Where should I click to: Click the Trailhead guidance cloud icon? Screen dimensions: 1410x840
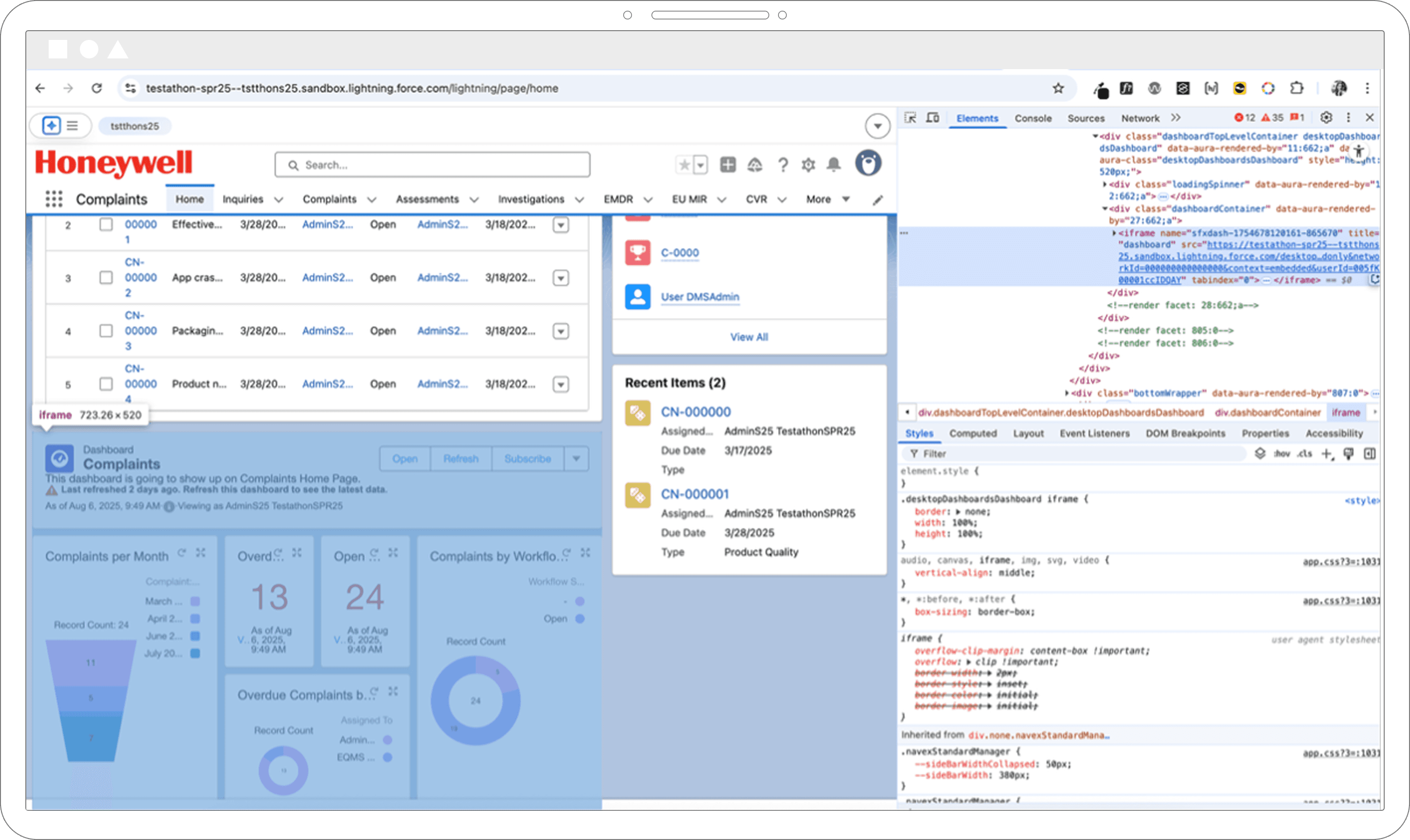click(755, 164)
